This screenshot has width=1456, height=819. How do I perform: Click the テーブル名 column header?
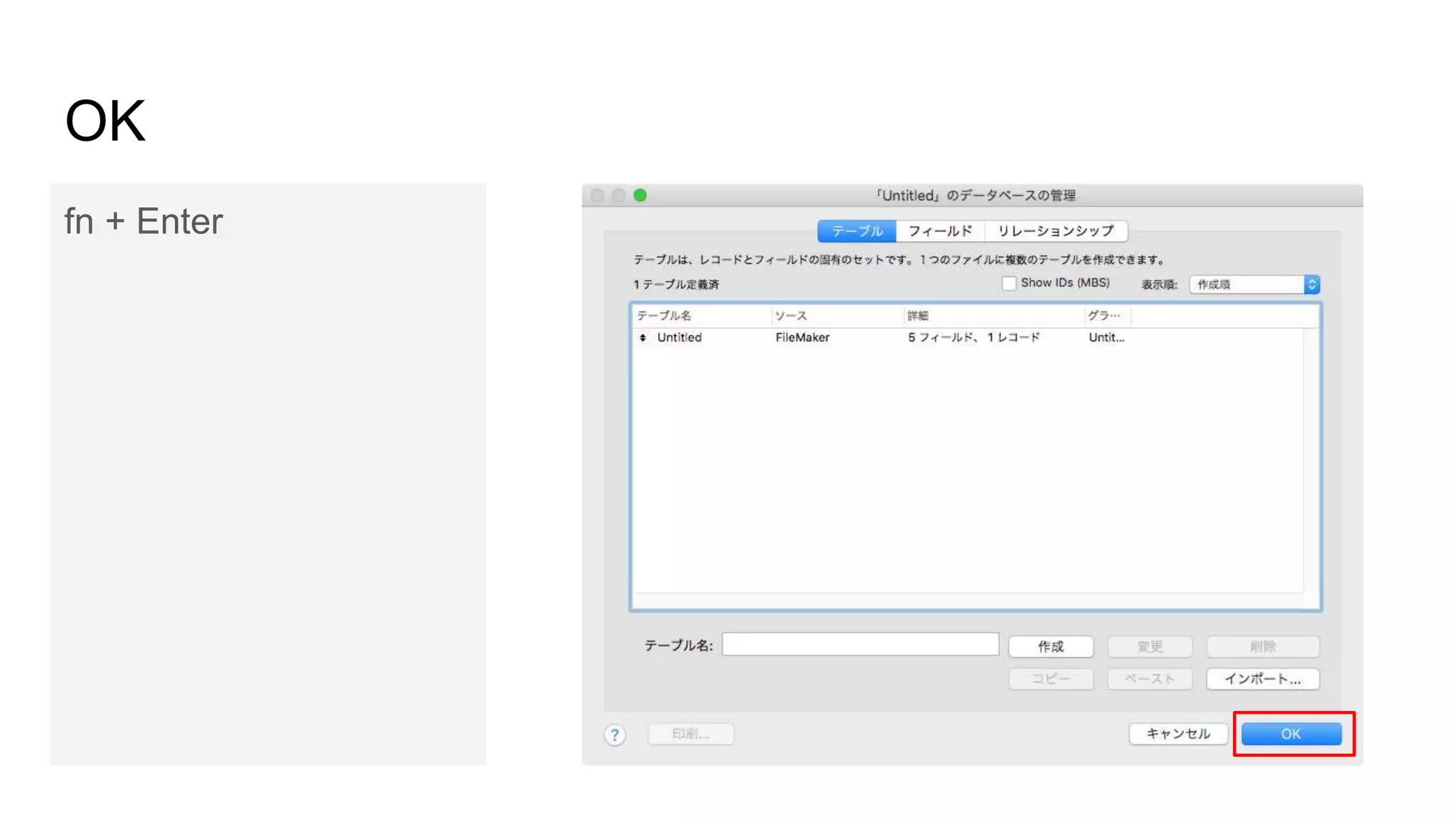point(702,316)
